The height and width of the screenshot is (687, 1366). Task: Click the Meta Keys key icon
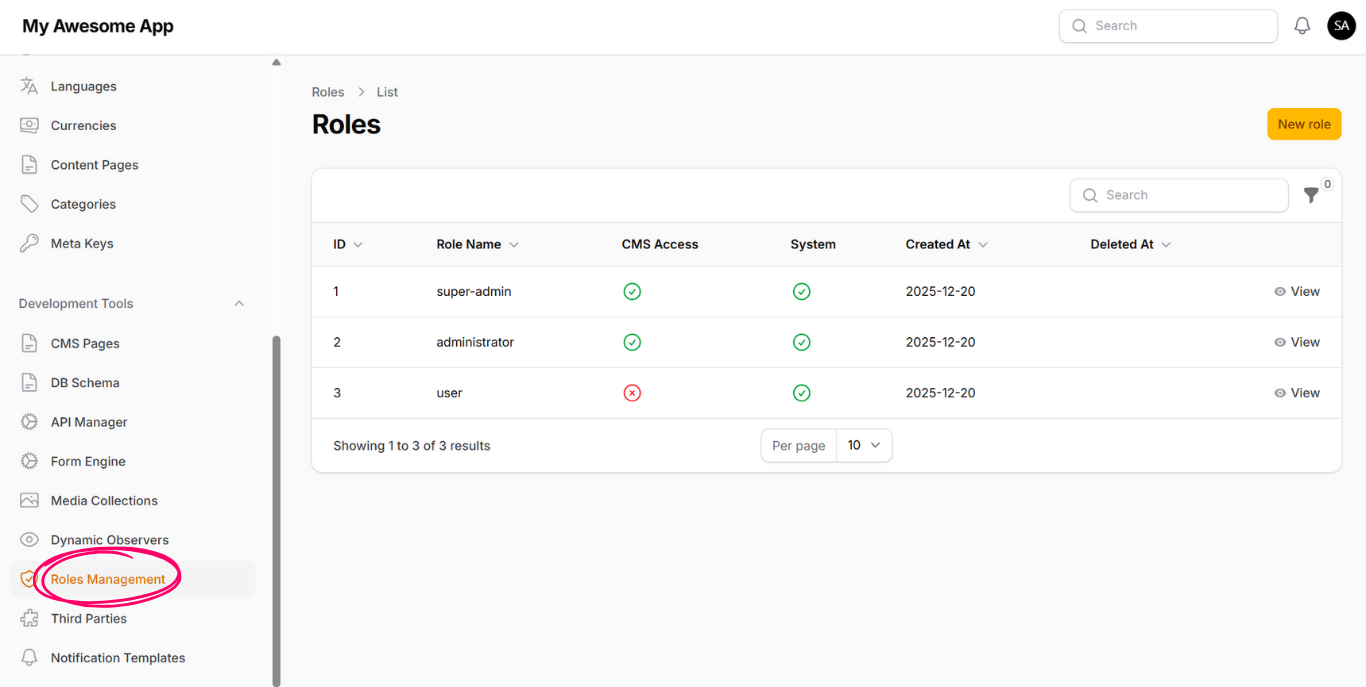click(29, 243)
